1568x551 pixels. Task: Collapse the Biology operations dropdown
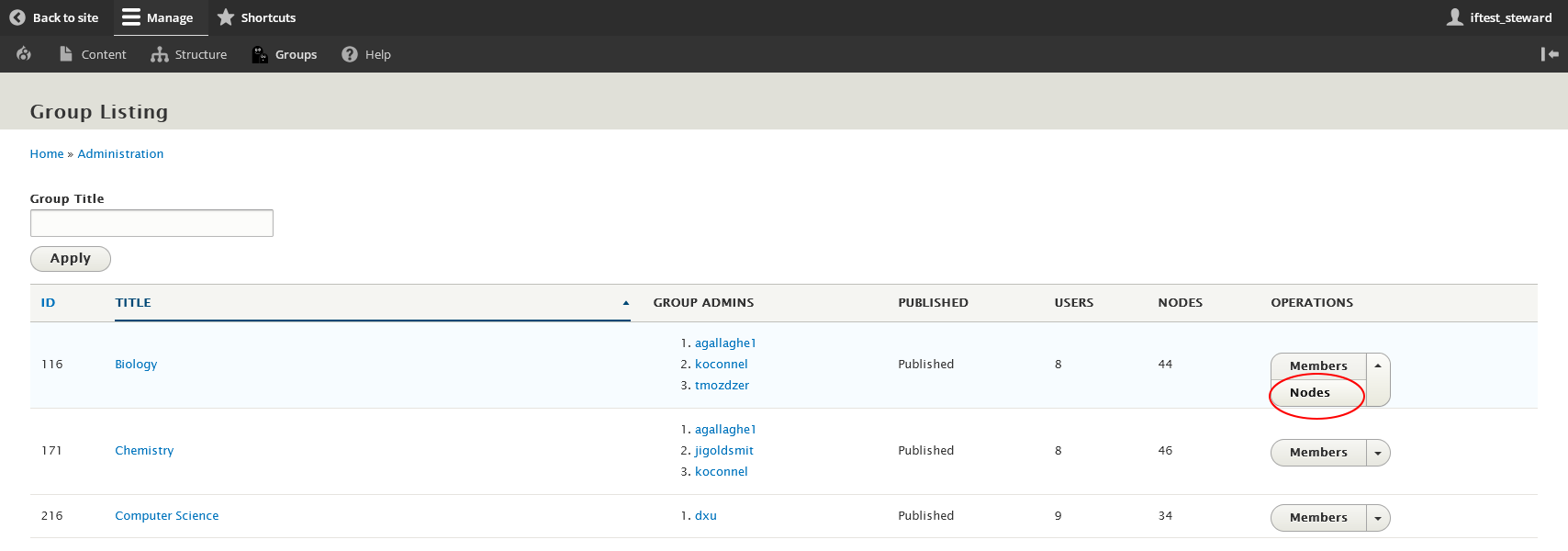1378,365
